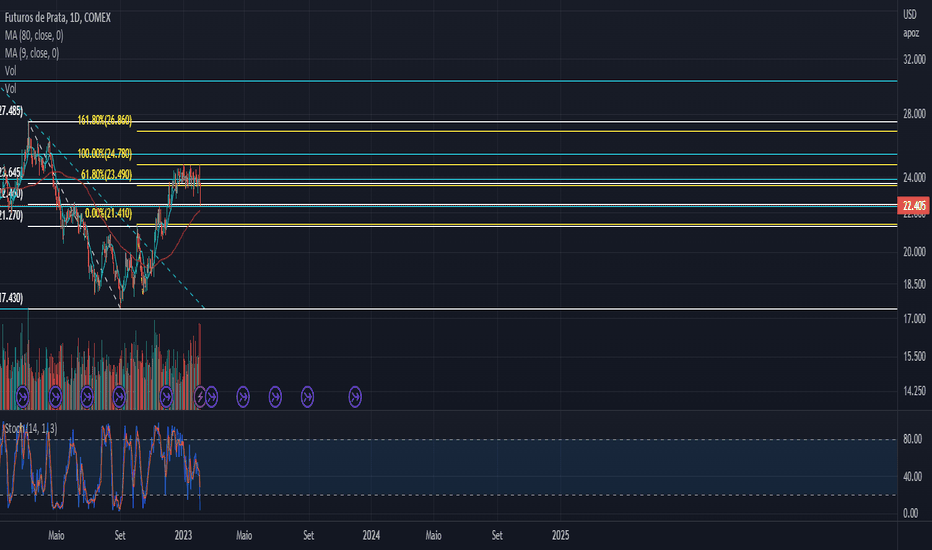Click the 21.270) price level label
932x550 pixels.
11,215
